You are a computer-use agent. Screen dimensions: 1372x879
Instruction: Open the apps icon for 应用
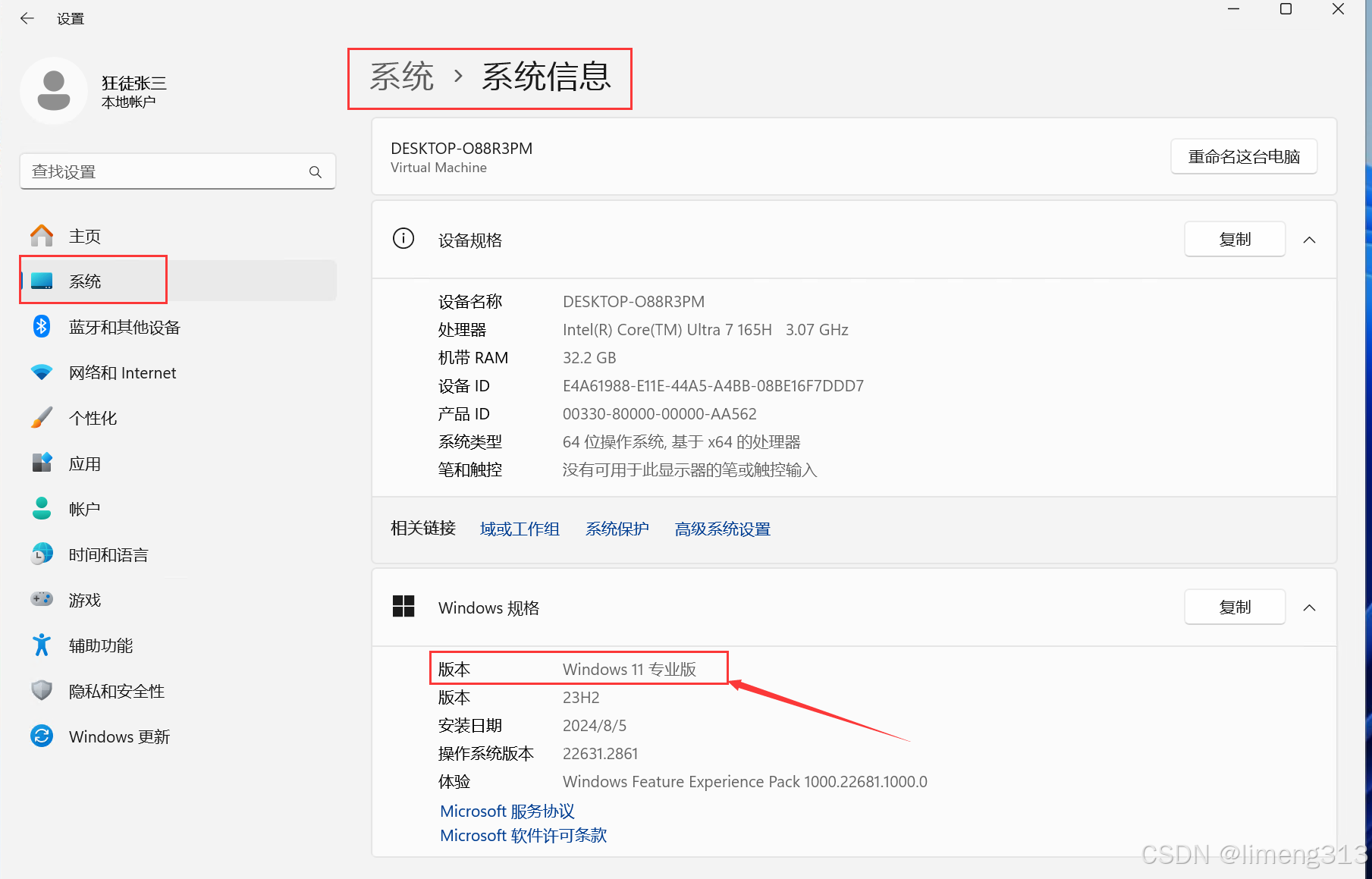click(x=42, y=463)
